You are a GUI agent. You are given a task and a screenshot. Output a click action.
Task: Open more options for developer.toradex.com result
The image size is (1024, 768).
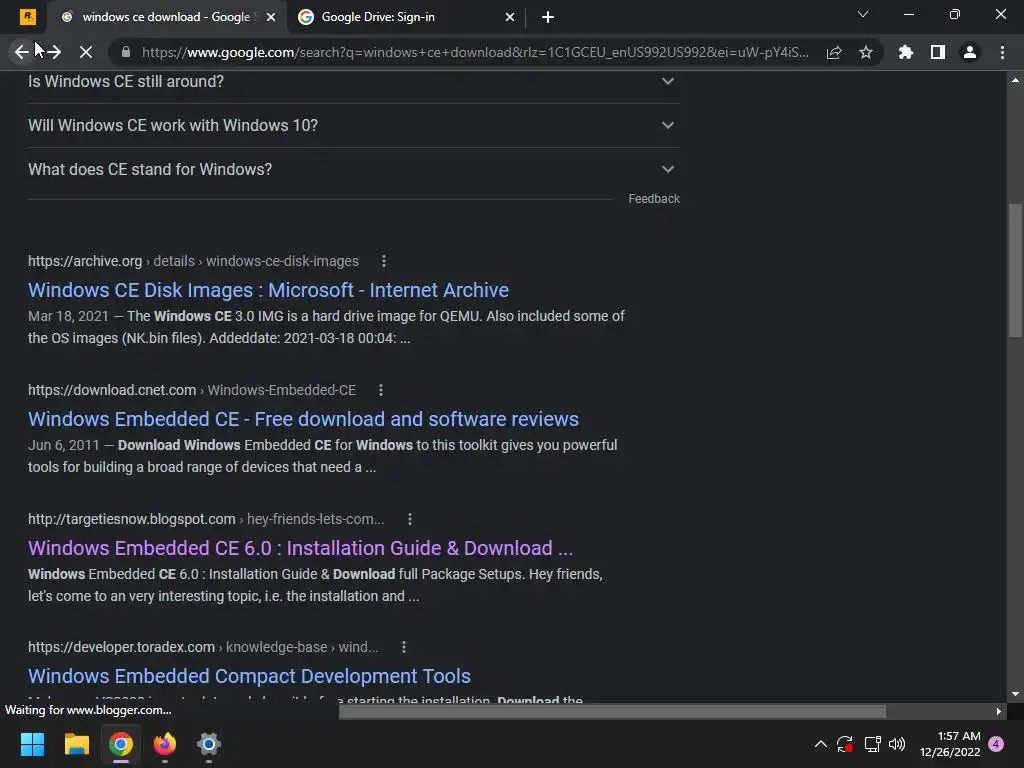404,647
